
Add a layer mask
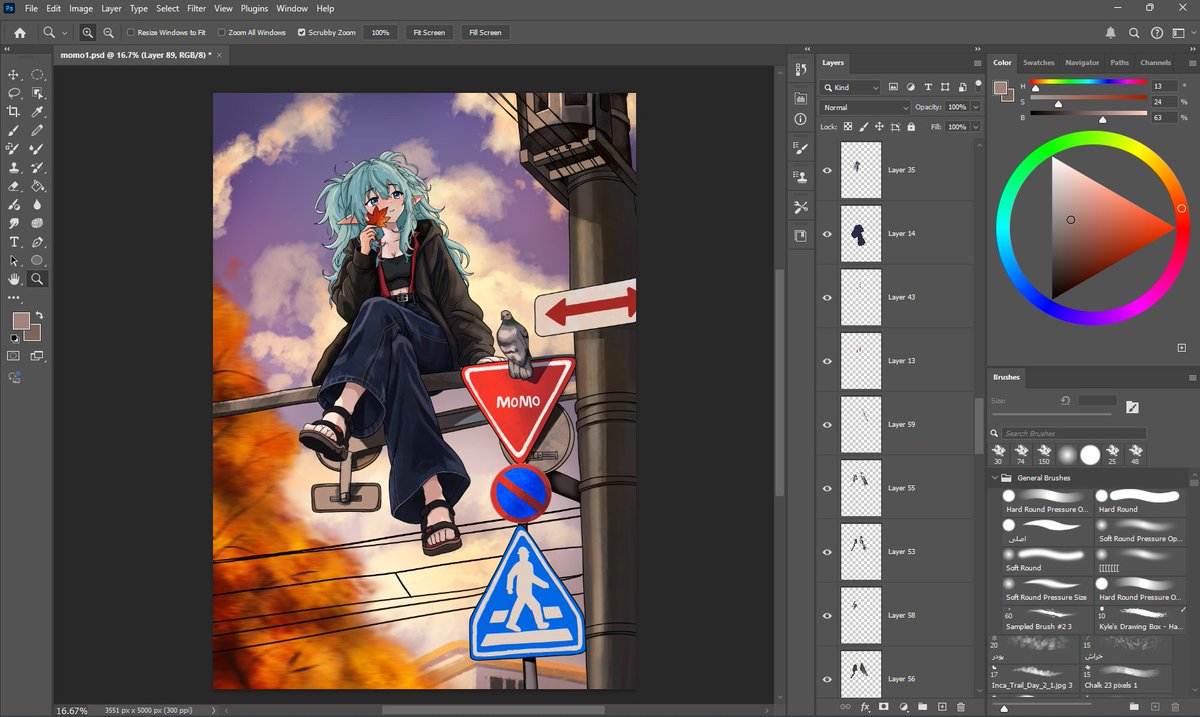point(884,707)
